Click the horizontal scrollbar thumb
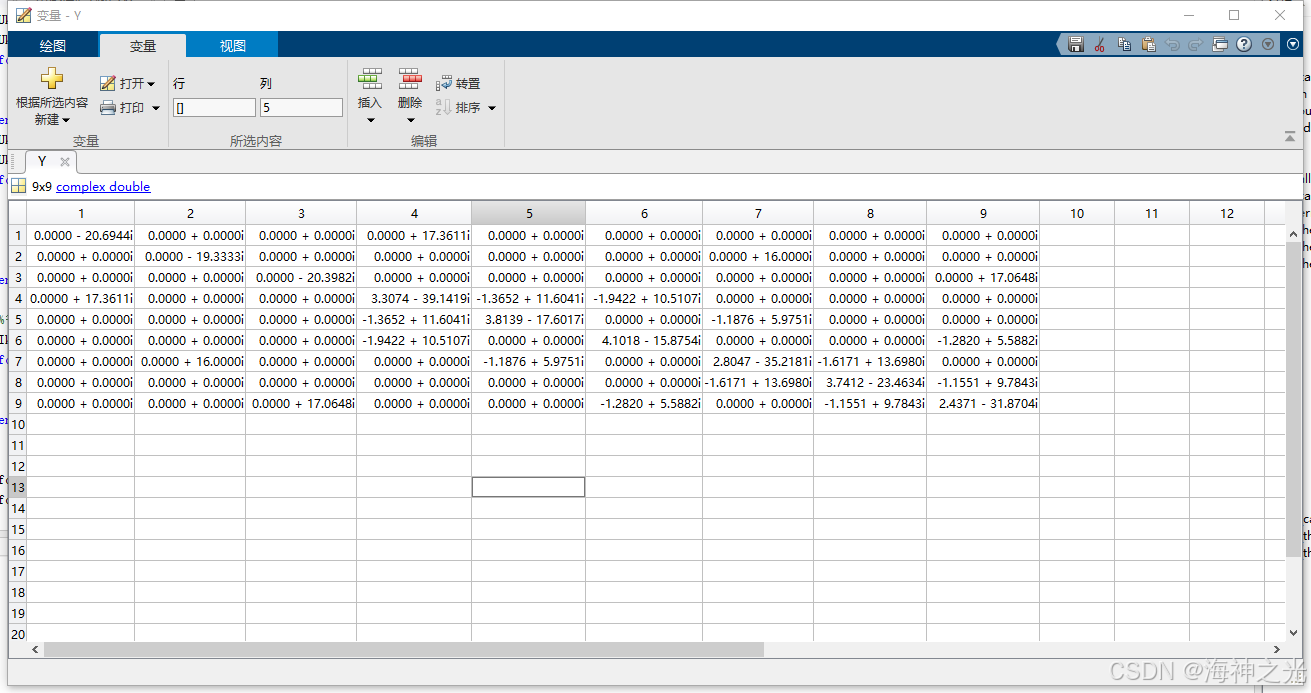 (x=403, y=649)
